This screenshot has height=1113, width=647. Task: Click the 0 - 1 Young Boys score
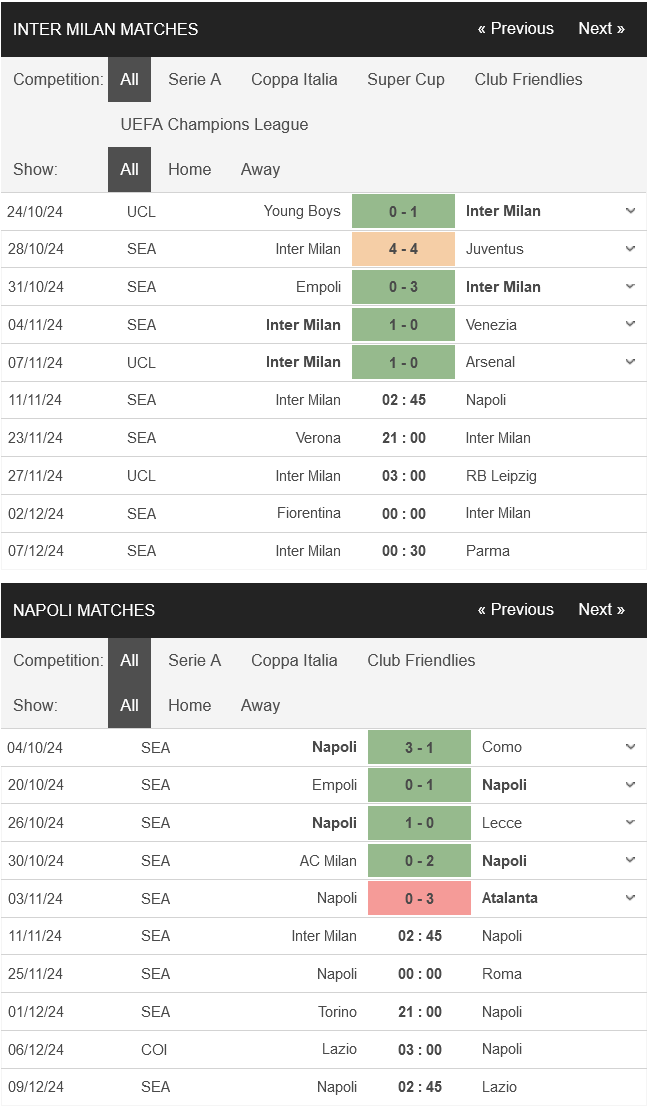[x=403, y=211]
